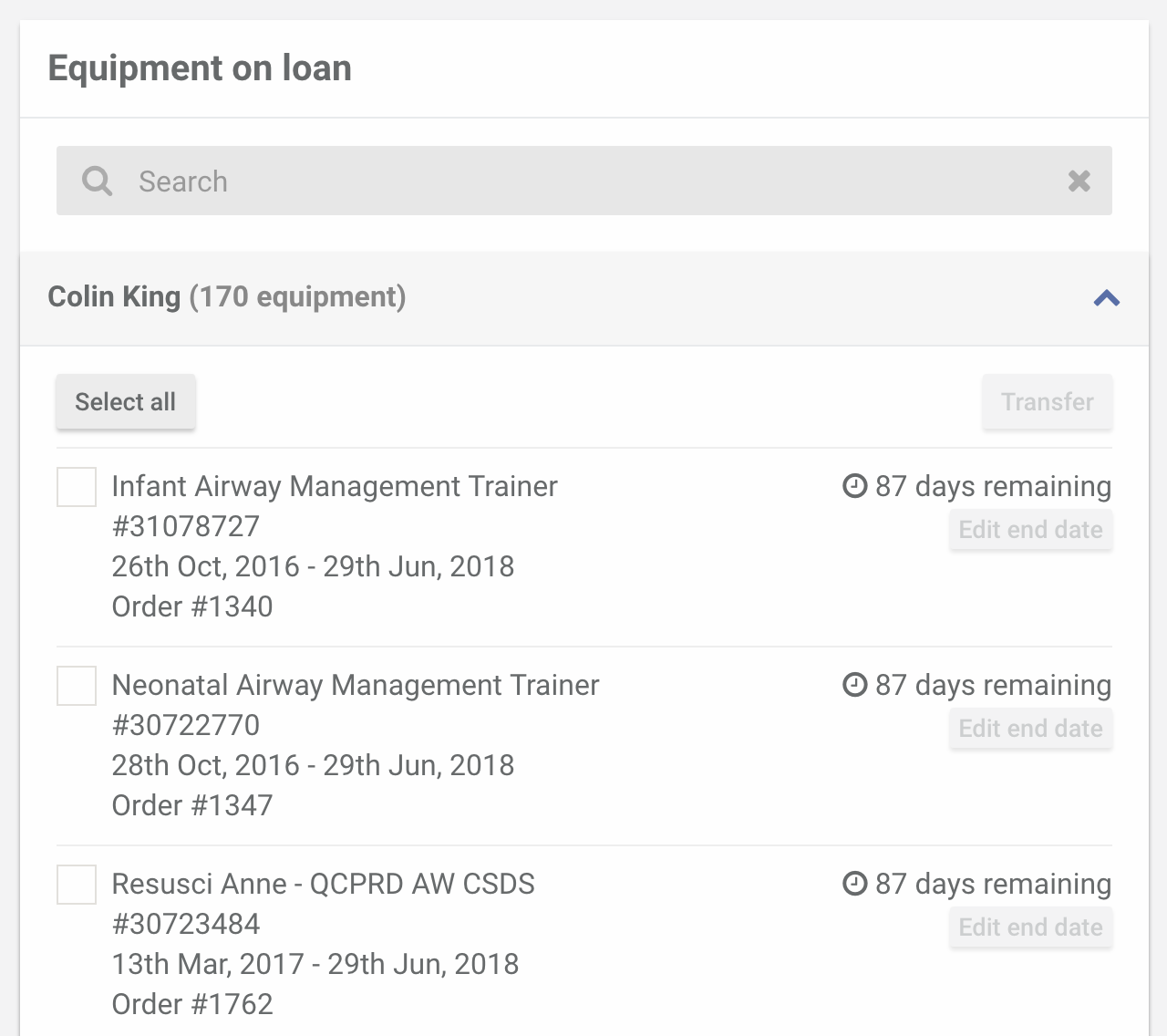Viewport: 1167px width, 1036px height.
Task: Collapse Colin King section chevron
Action: (x=1106, y=297)
